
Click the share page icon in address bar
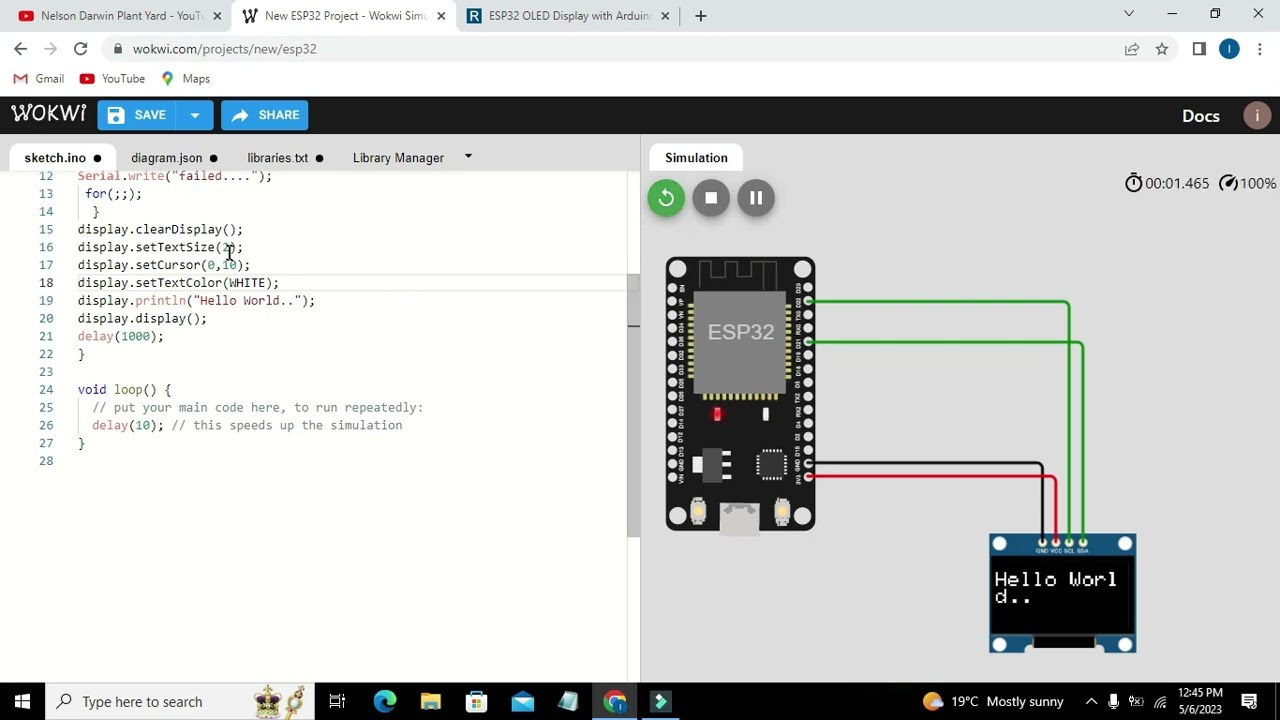(x=1132, y=49)
